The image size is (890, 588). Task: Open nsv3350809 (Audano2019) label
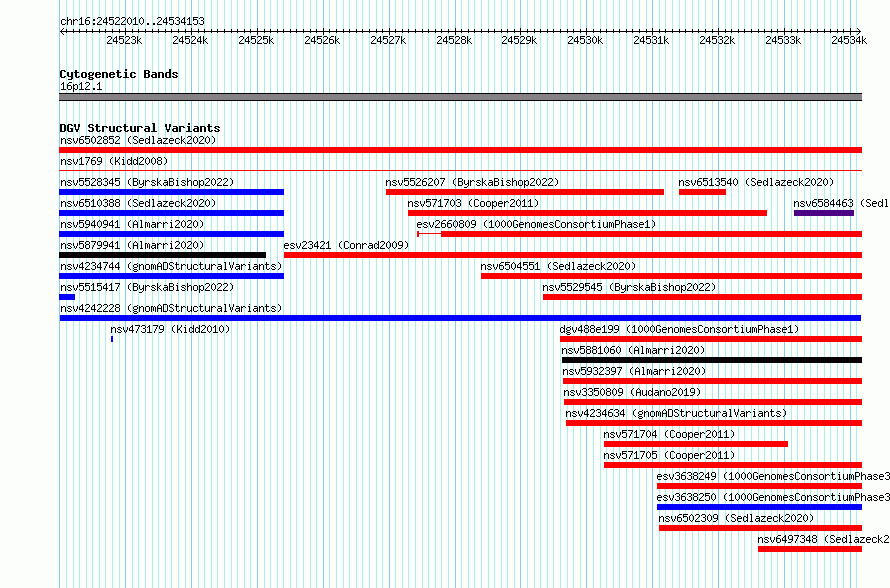coord(632,392)
